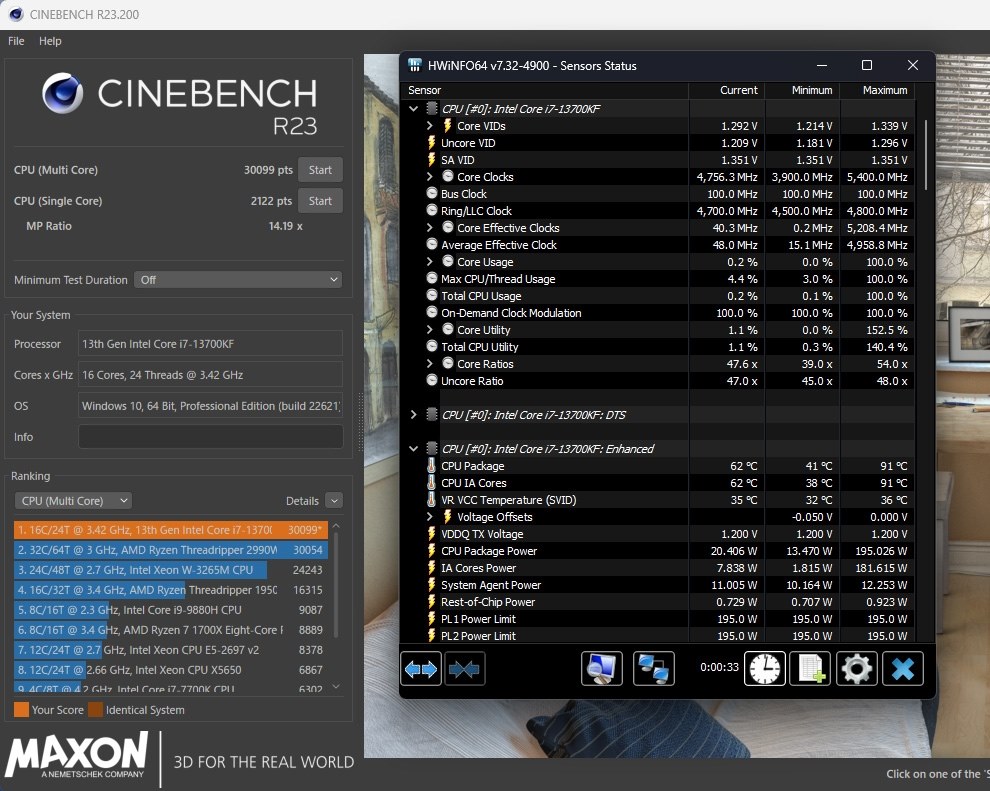Maximize the HWiNFO64 Sensors Status window
The height and width of the screenshot is (791, 990).
point(867,65)
